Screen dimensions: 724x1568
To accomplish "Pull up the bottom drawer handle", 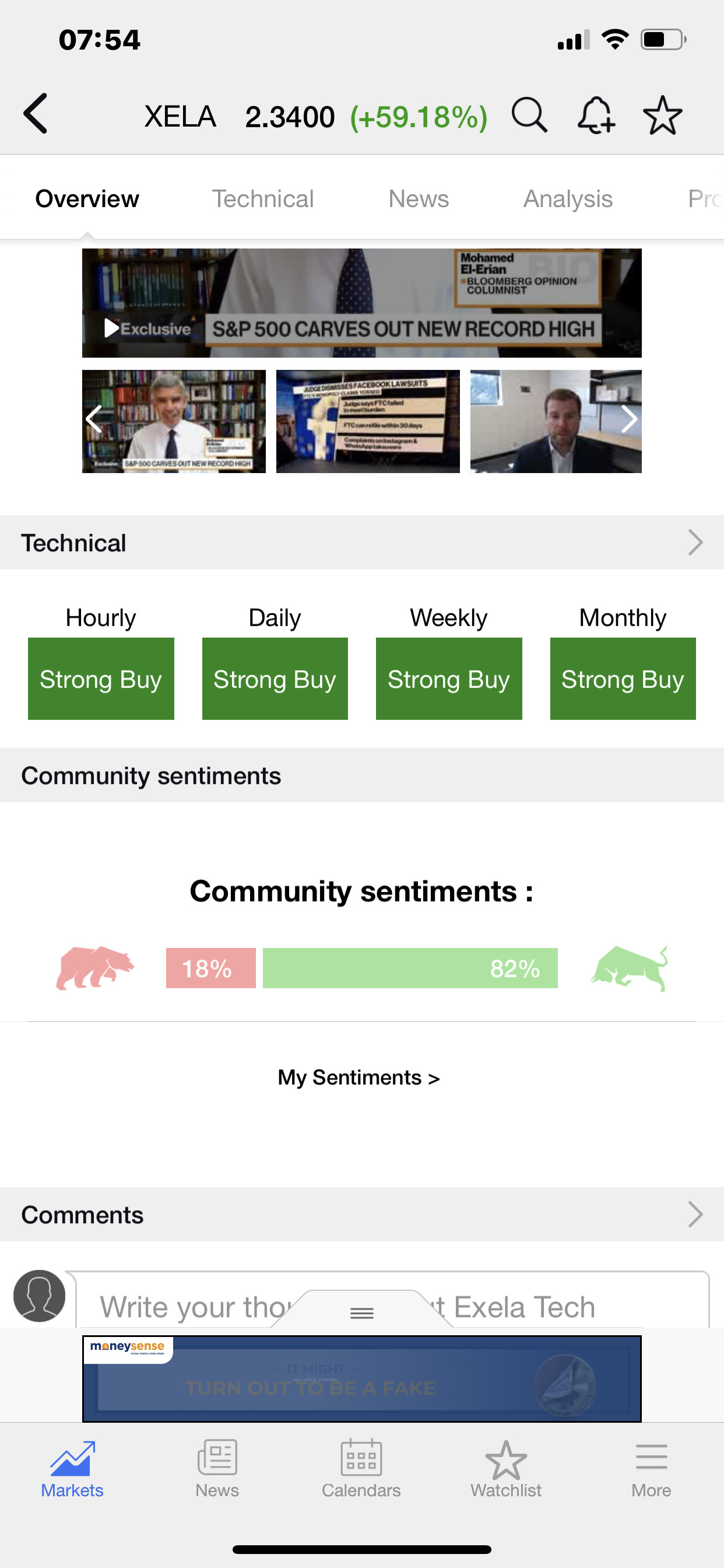I will pyautogui.click(x=362, y=1313).
